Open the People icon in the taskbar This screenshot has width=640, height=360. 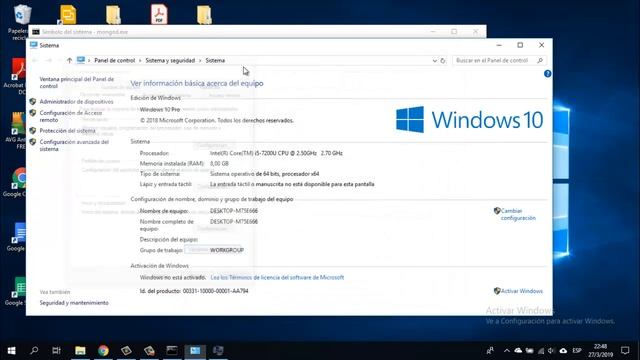click(490, 350)
